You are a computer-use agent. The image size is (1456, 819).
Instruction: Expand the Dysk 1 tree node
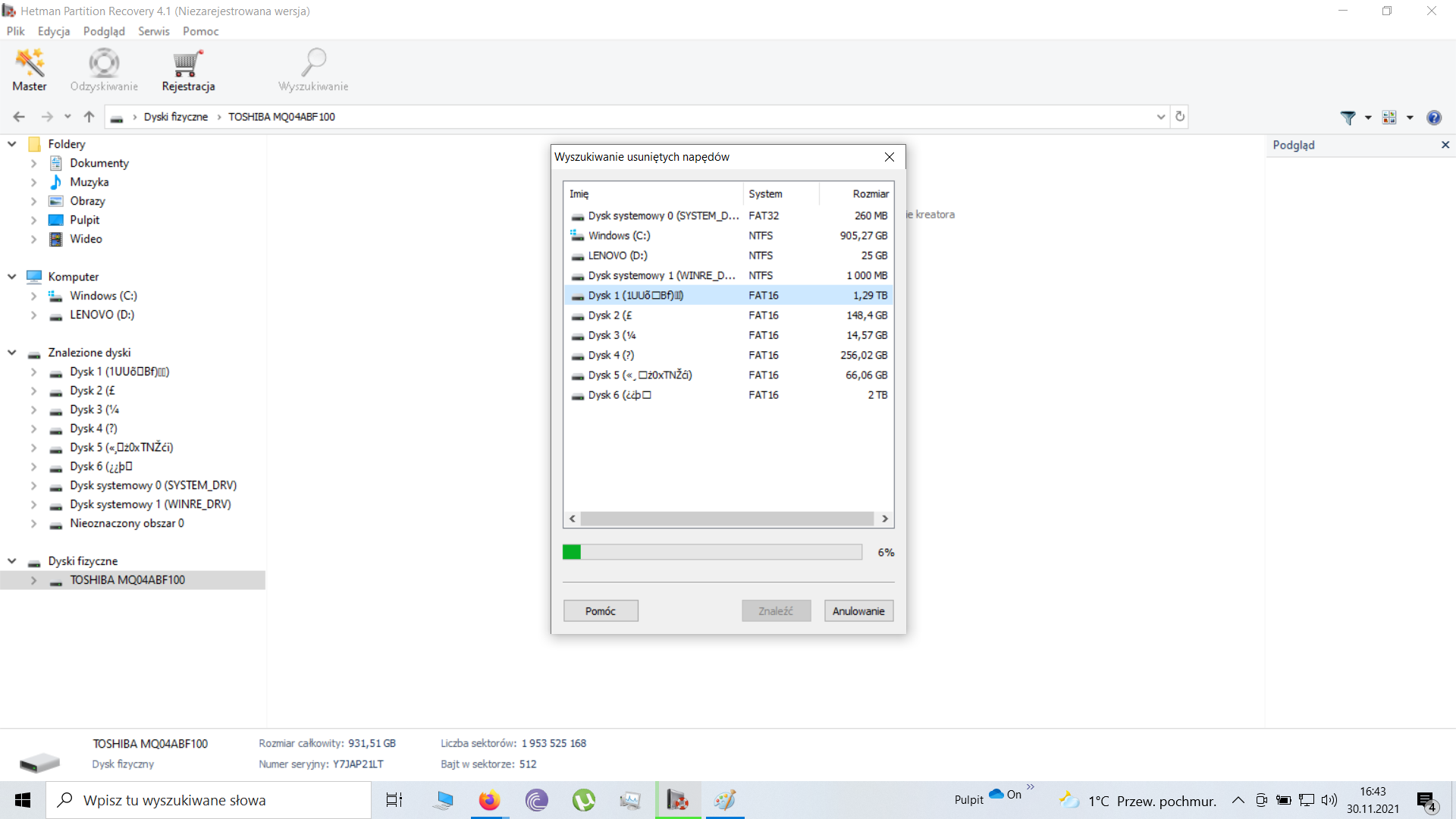[x=33, y=372]
